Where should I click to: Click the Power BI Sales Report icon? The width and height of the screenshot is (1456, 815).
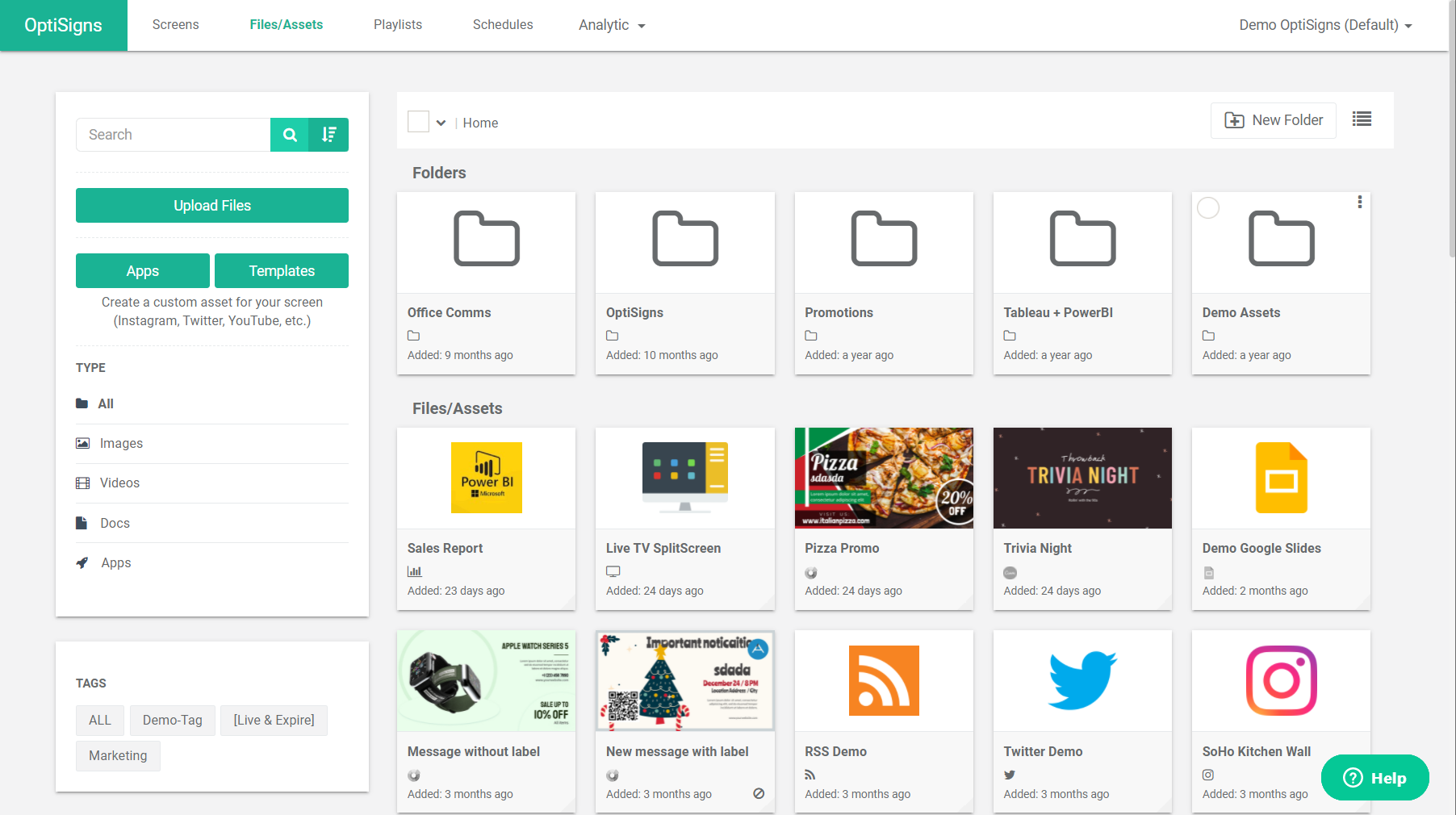(486, 478)
